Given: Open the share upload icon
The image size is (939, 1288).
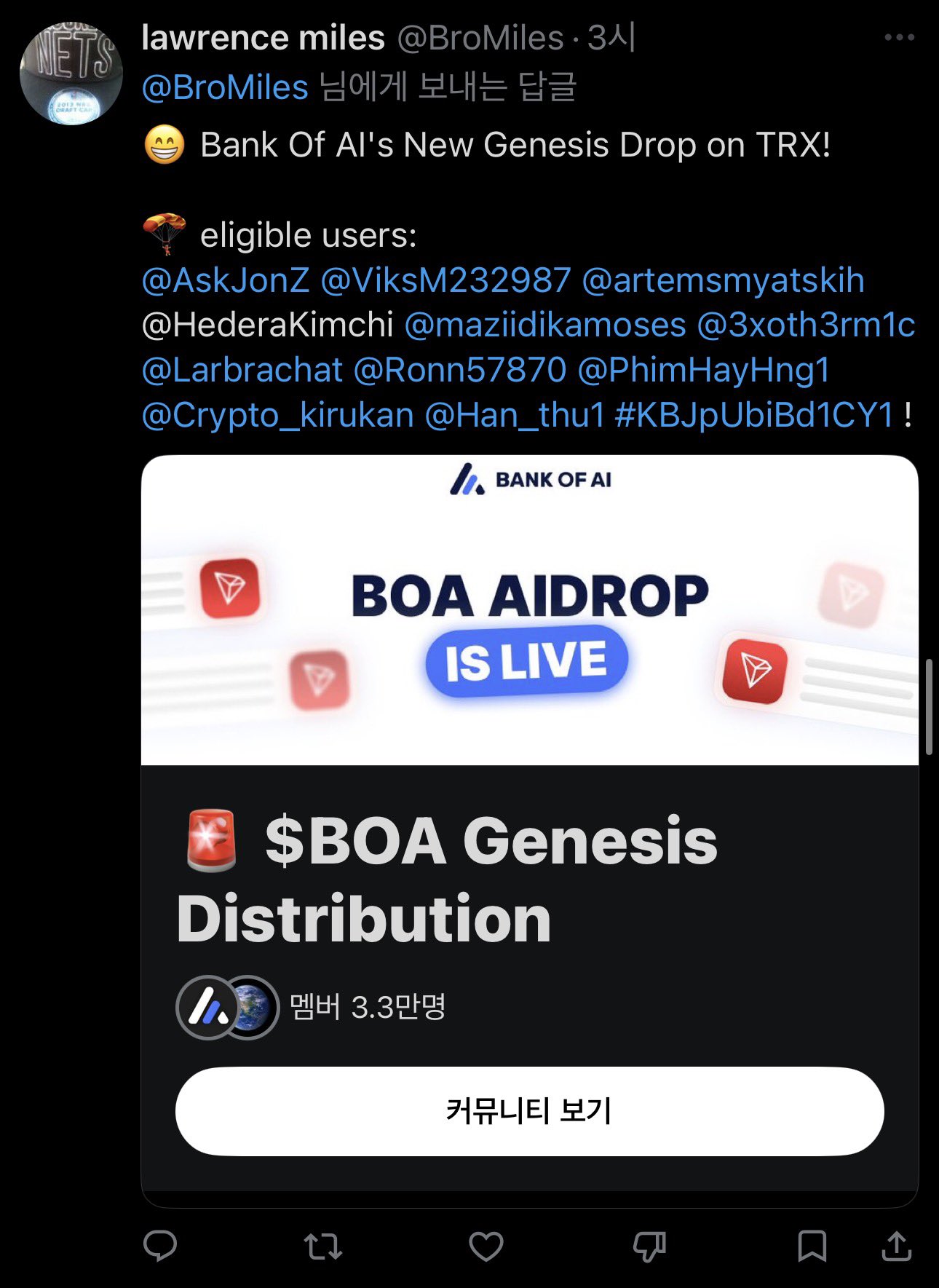Looking at the screenshot, I should [897, 1246].
